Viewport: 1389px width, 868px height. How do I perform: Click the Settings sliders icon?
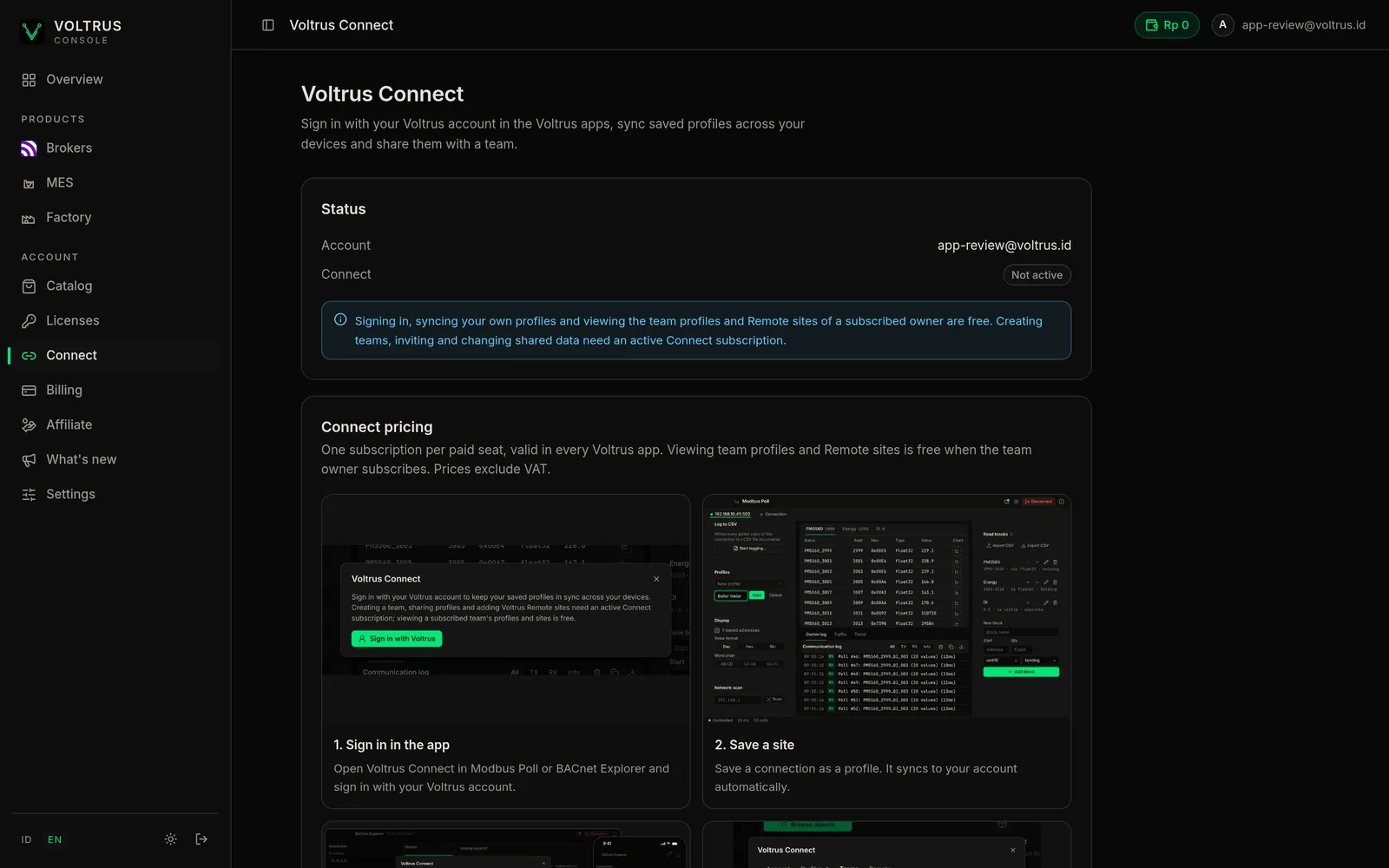click(29, 495)
